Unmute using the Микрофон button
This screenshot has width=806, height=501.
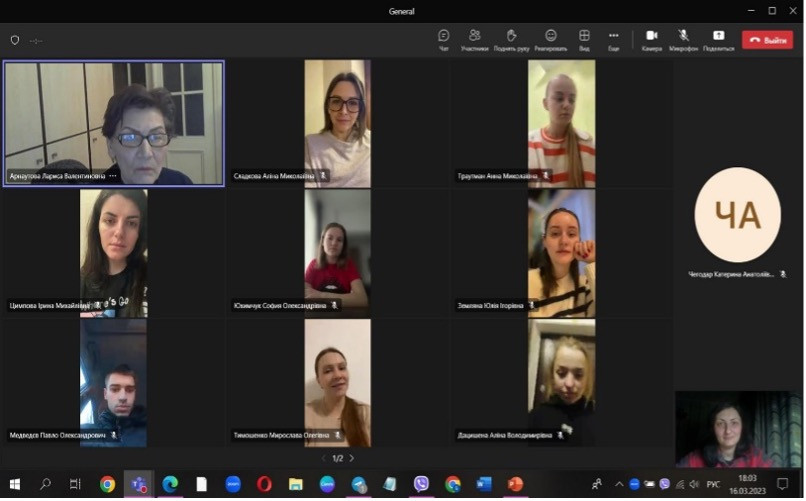click(683, 40)
